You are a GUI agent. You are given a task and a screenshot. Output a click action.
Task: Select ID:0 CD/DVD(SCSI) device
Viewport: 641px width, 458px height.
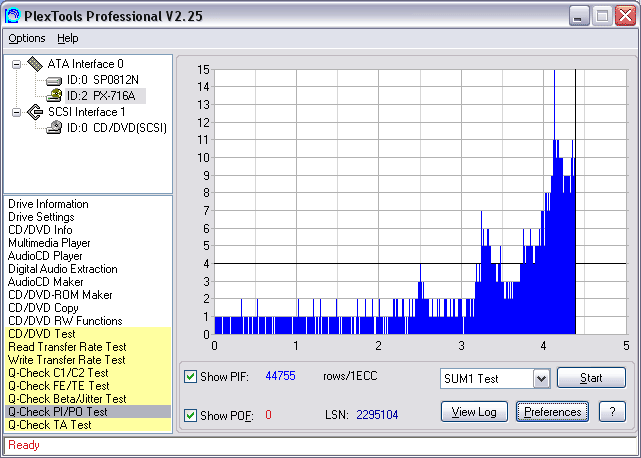point(117,128)
